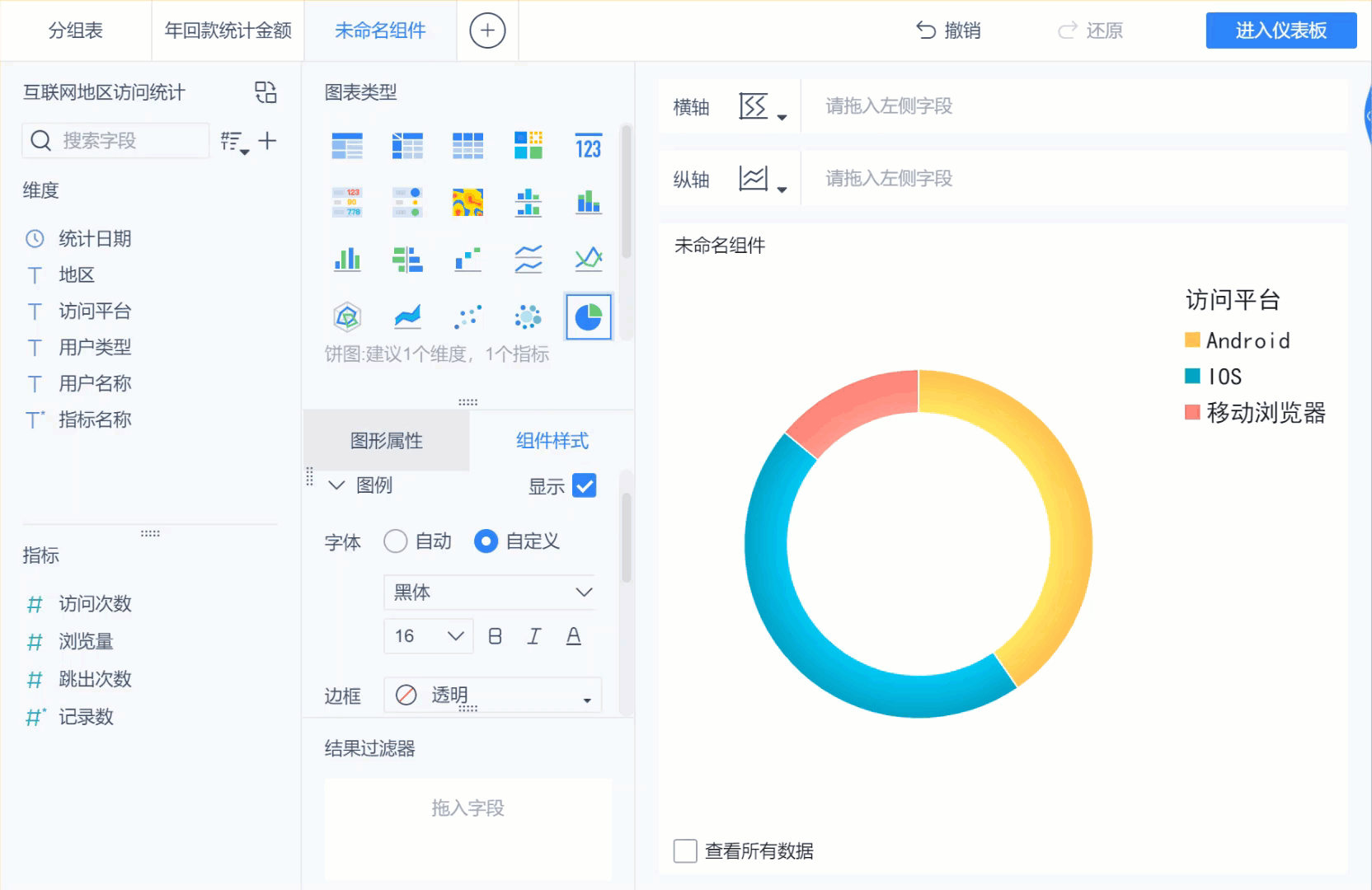This screenshot has height=890, width=1372.
Task: Open the field sort filter dropdown
Action: click(234, 143)
